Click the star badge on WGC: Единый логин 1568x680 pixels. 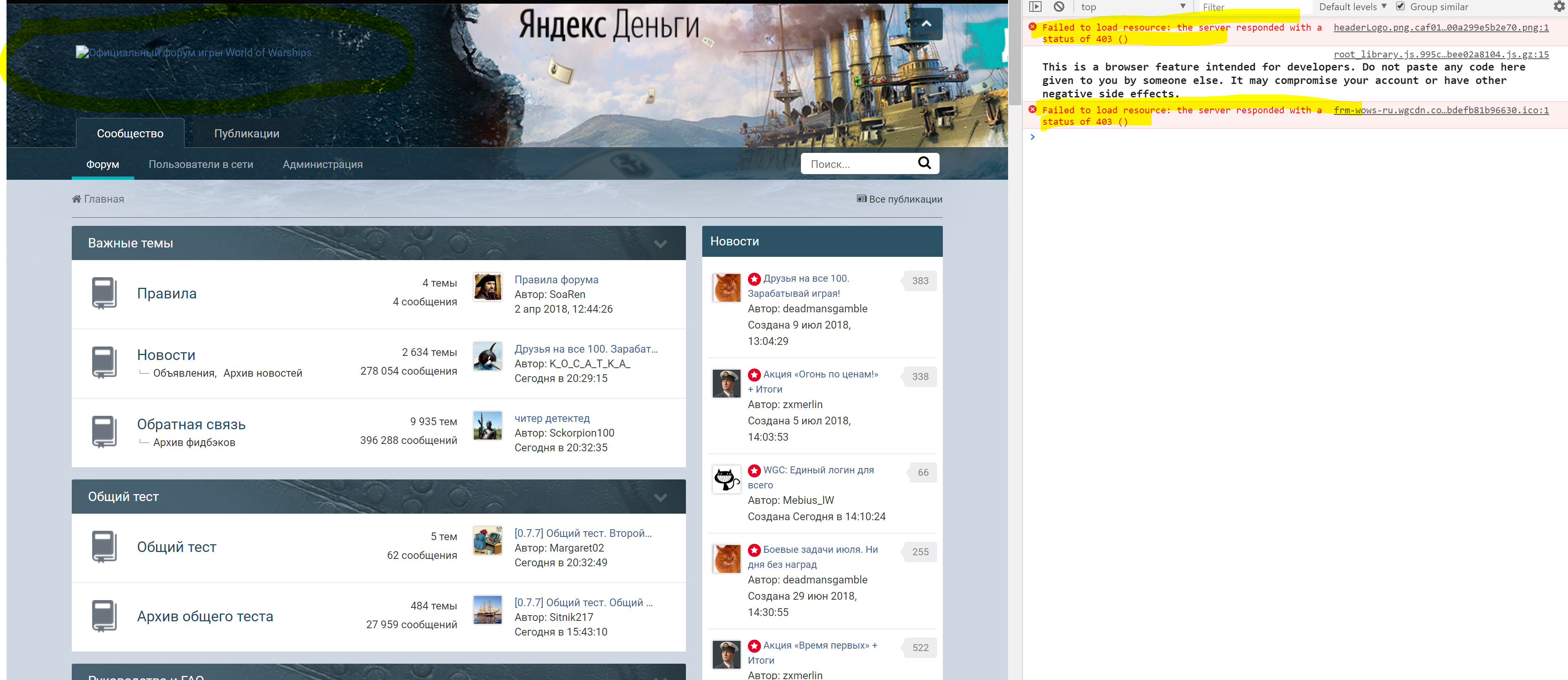[x=754, y=470]
